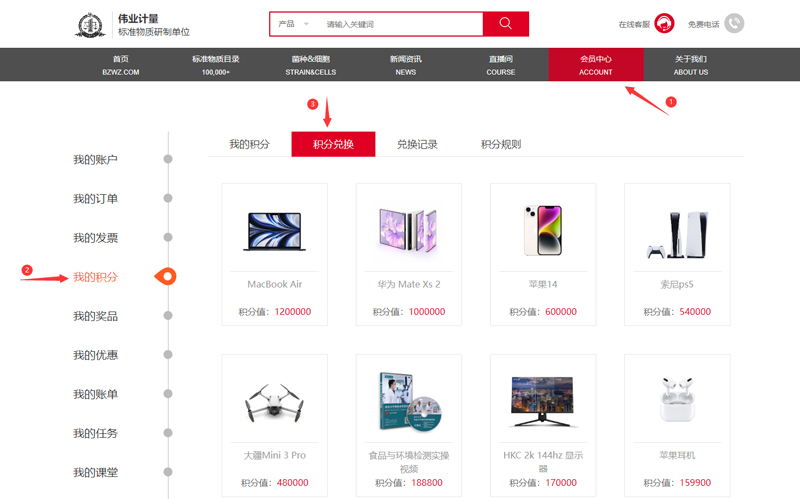The width and height of the screenshot is (800, 499).
Task: Focus the keyword search input field
Action: point(401,24)
